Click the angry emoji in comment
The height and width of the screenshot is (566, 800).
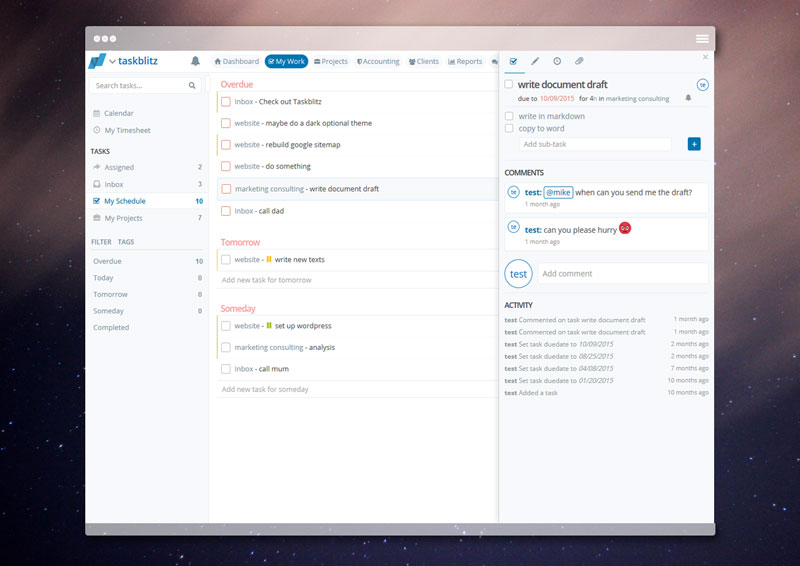625,228
